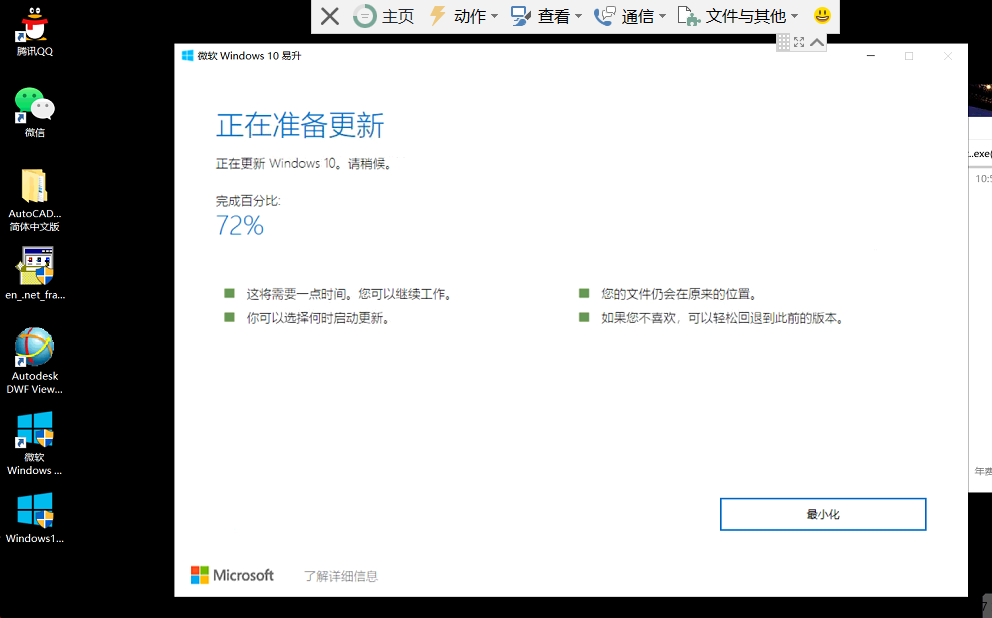
Task: Click the heading 正在准备更新
Action: (300, 125)
